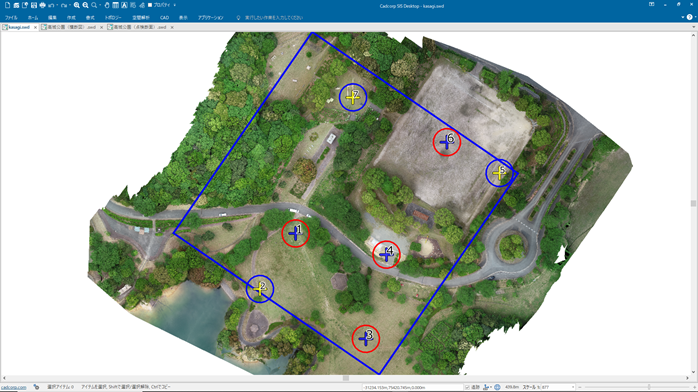Open the 作成 ribbon tab

(x=71, y=18)
